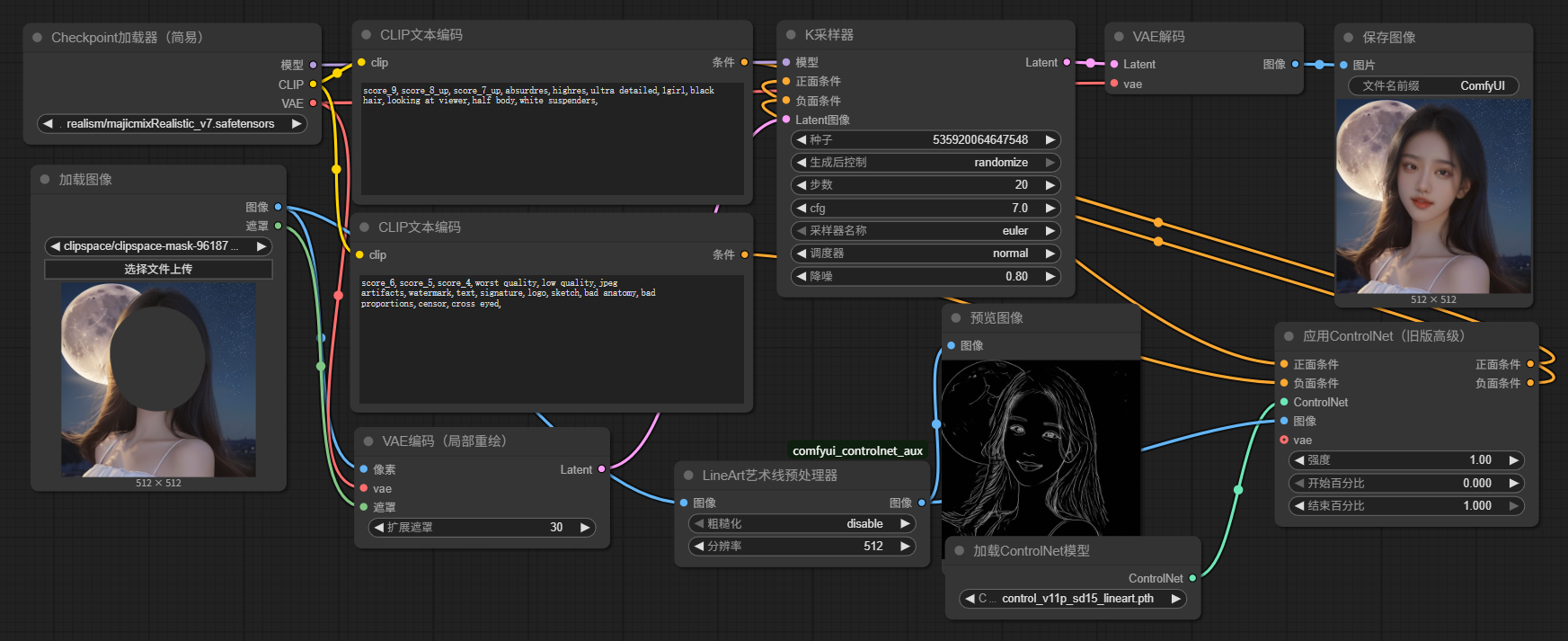This screenshot has width=1568, height=641.
Task: Collapse the CLIP文本编码 node holding the score_6 prompt
Action: point(365,227)
